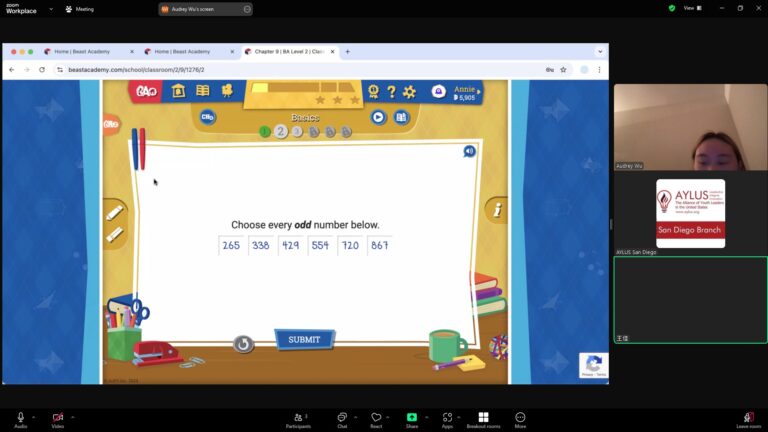Choose the number 338

click(x=261, y=245)
